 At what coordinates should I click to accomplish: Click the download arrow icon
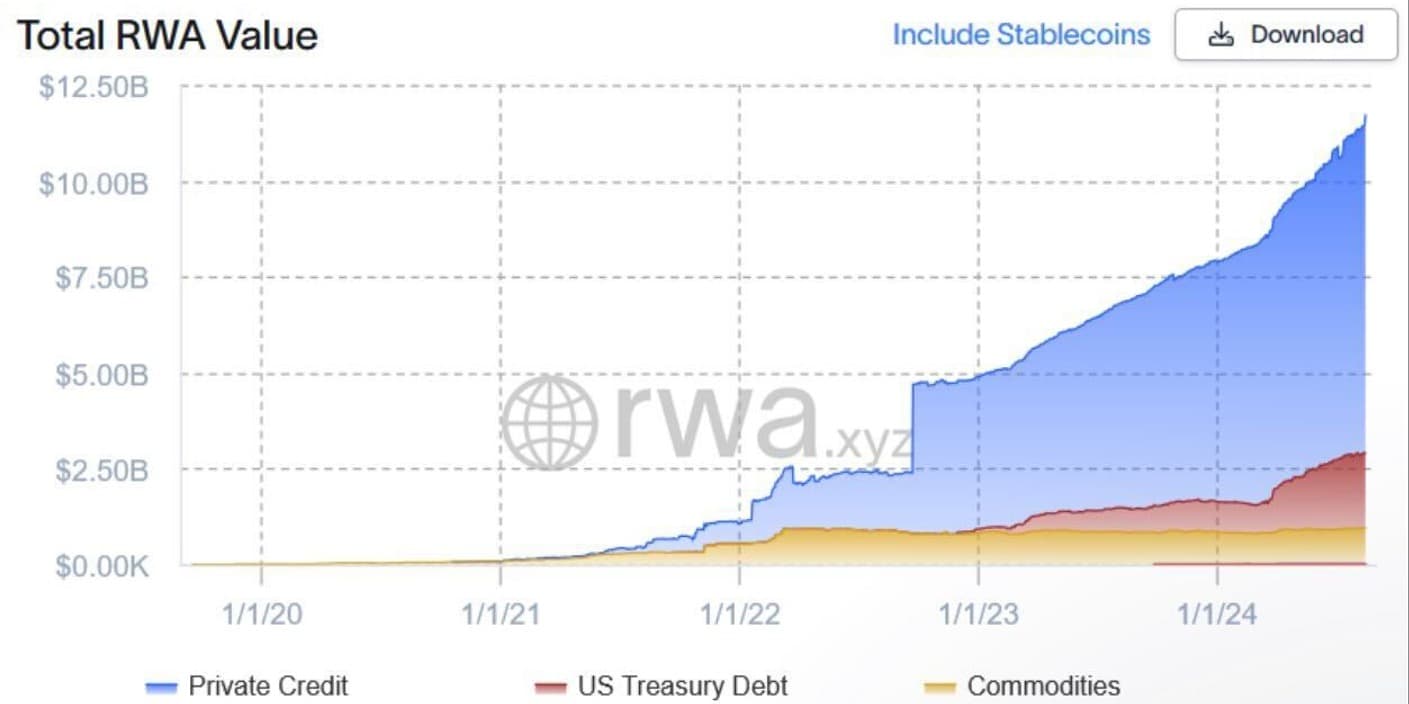(1220, 35)
